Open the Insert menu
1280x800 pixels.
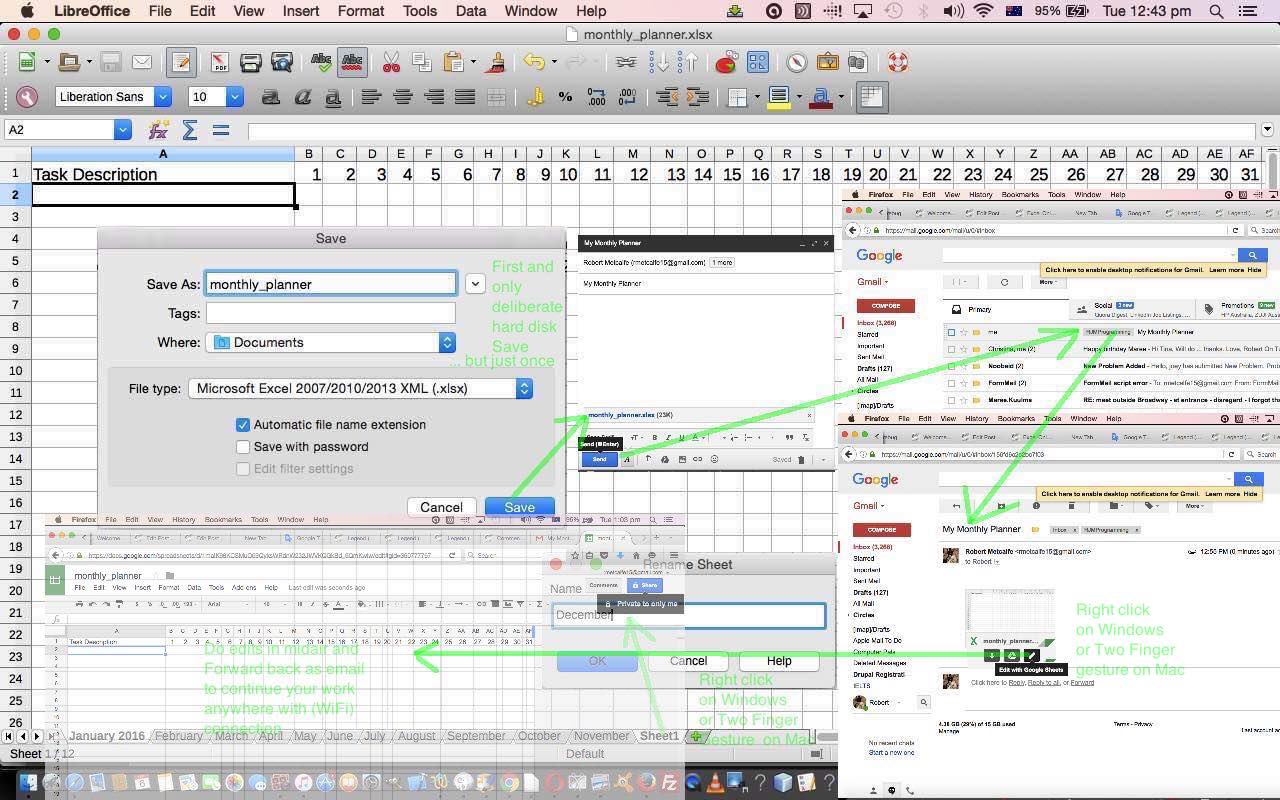pyautogui.click(x=300, y=11)
